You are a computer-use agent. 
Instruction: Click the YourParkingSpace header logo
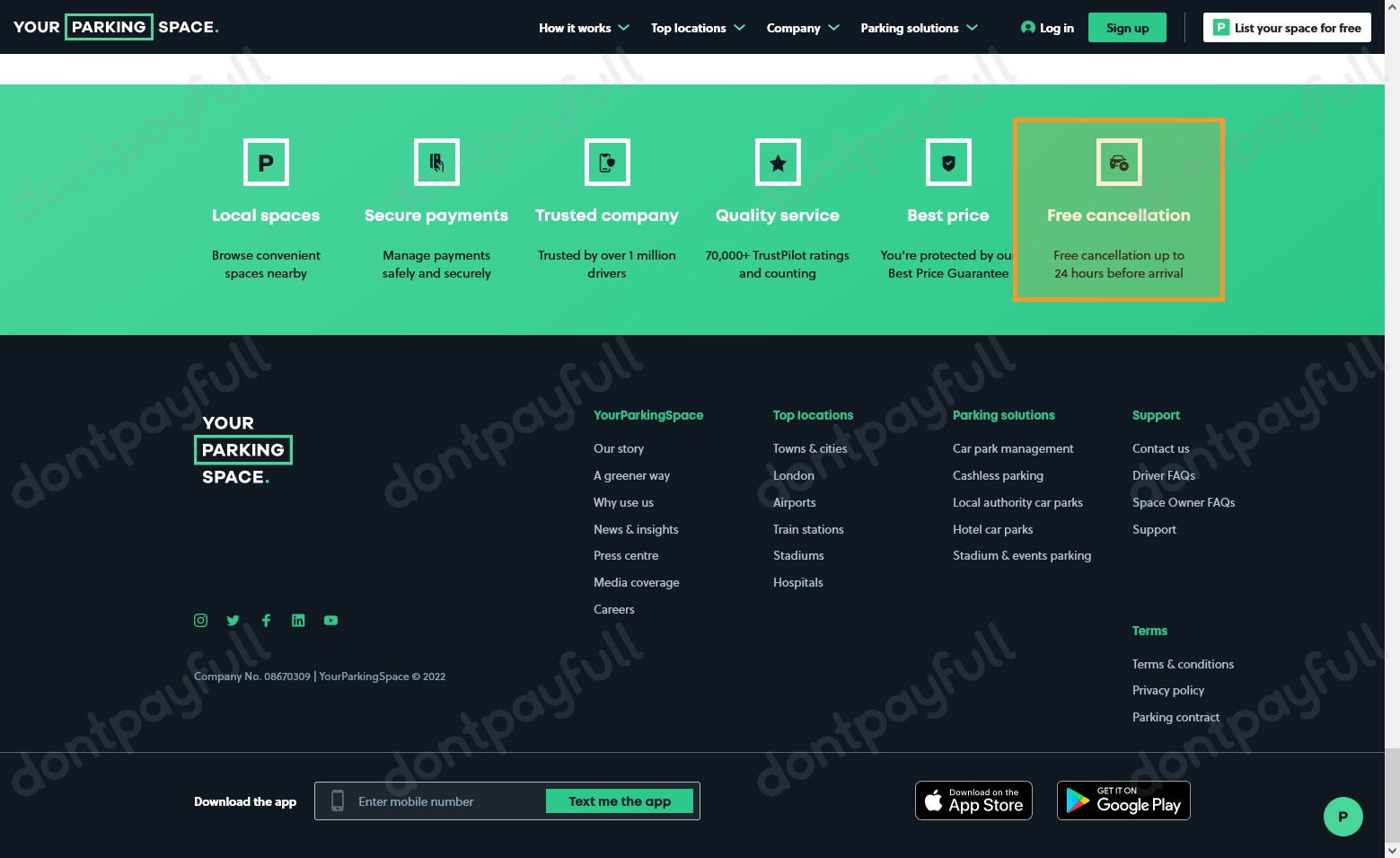tap(116, 27)
